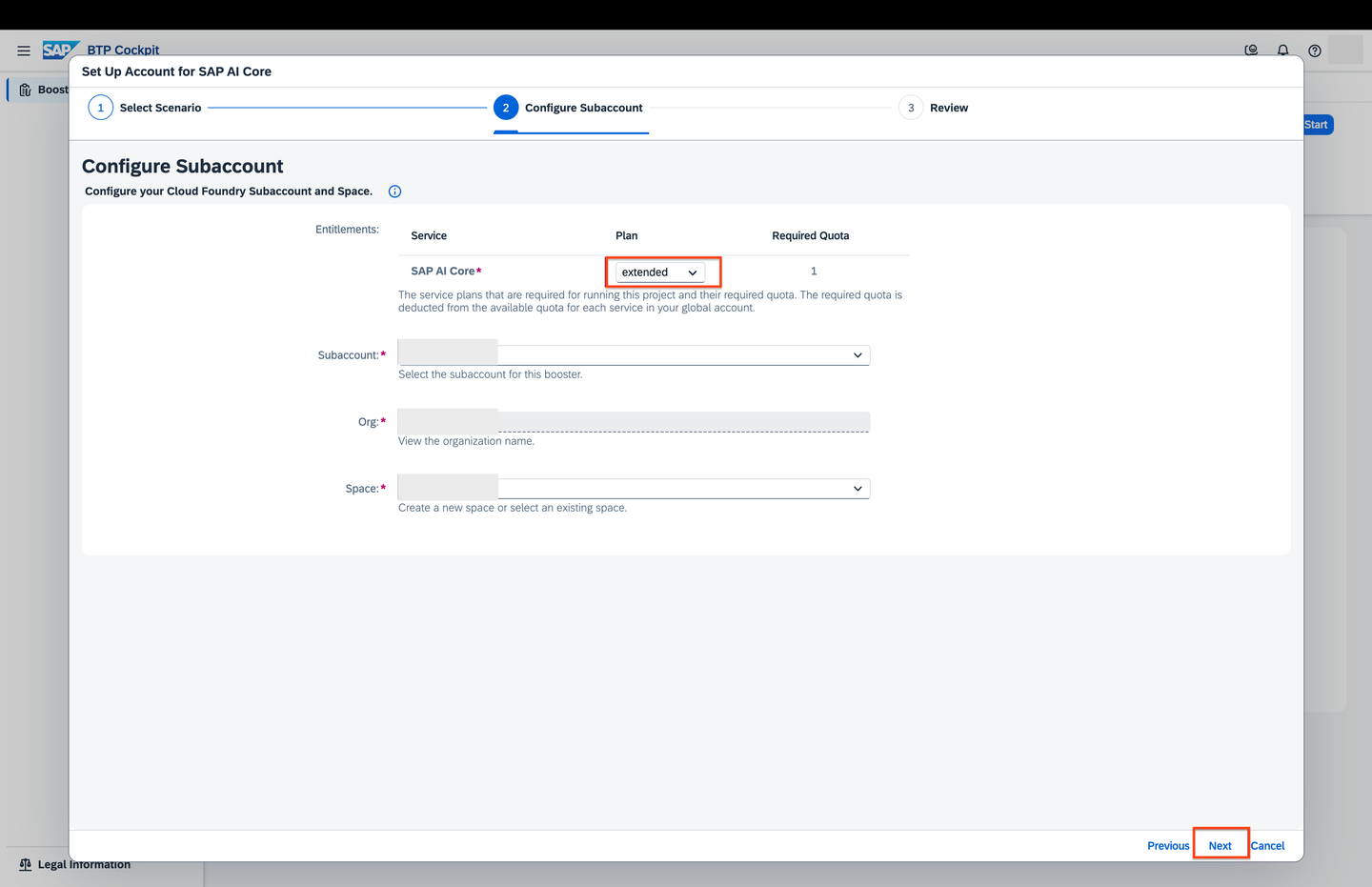Click the info icon beside Cloud Foundry description
Screen dimensions: 1372x887
pyautogui.click(x=394, y=192)
